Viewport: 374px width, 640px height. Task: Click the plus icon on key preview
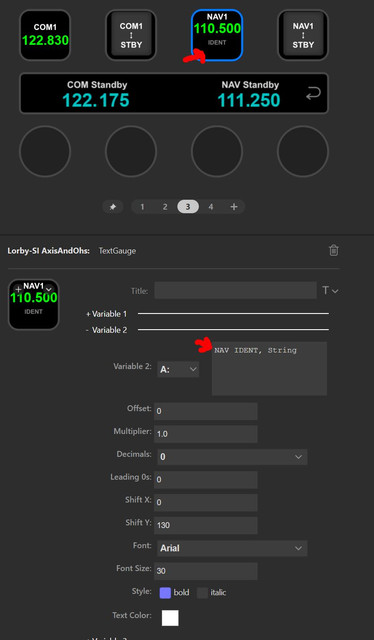18,289
